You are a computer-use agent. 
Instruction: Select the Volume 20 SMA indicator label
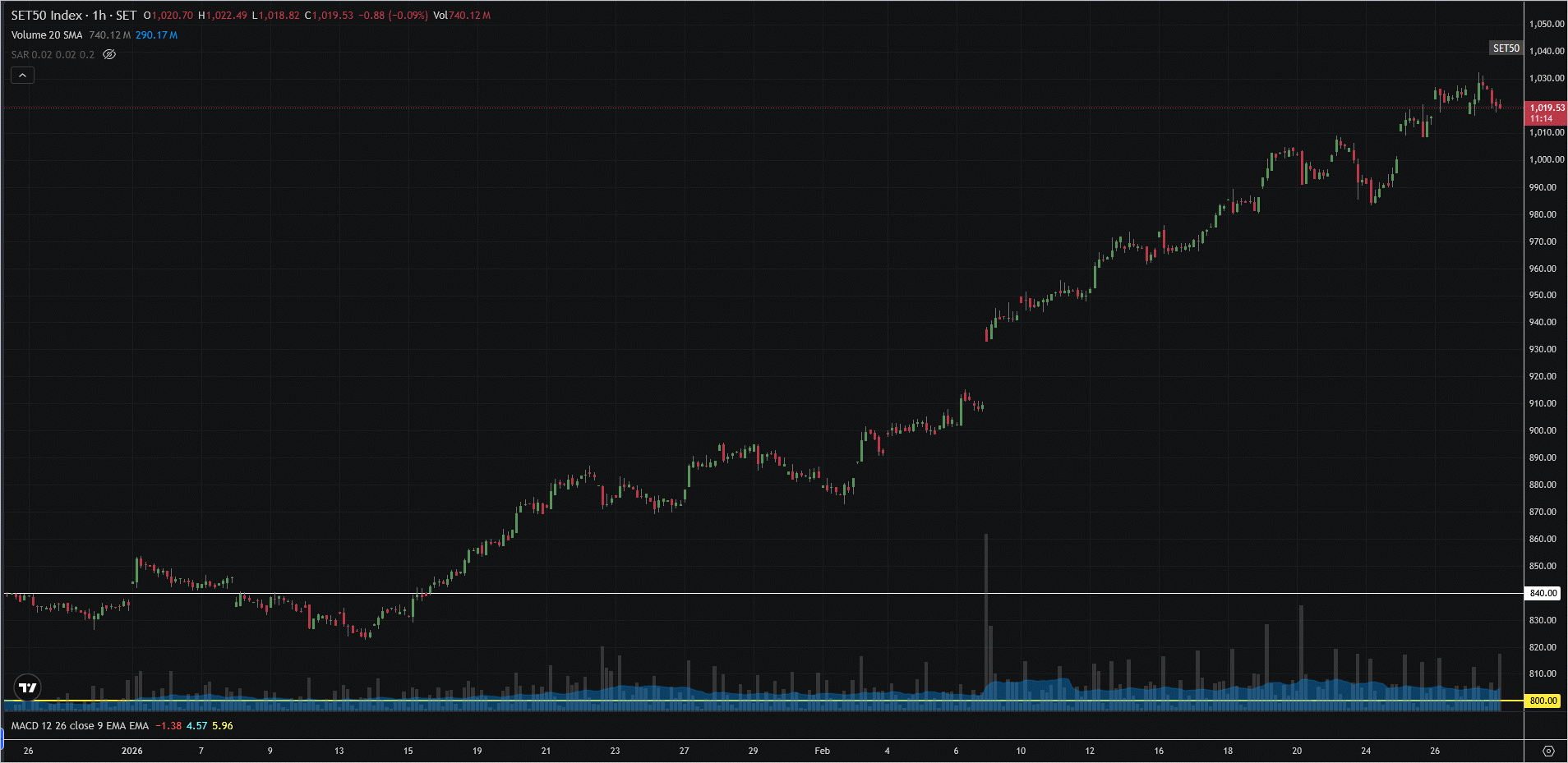click(x=47, y=35)
